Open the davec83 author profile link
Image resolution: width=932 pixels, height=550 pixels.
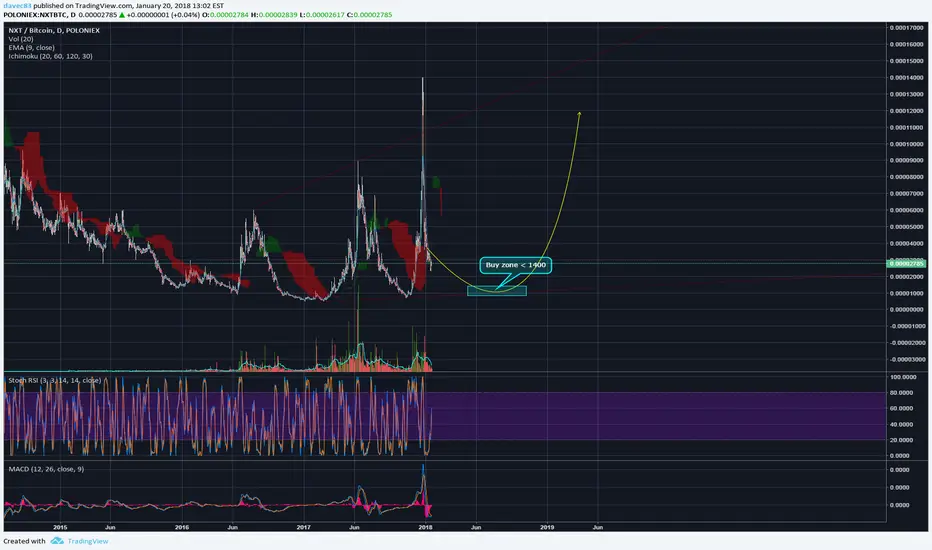pyautogui.click(x=17, y=5)
